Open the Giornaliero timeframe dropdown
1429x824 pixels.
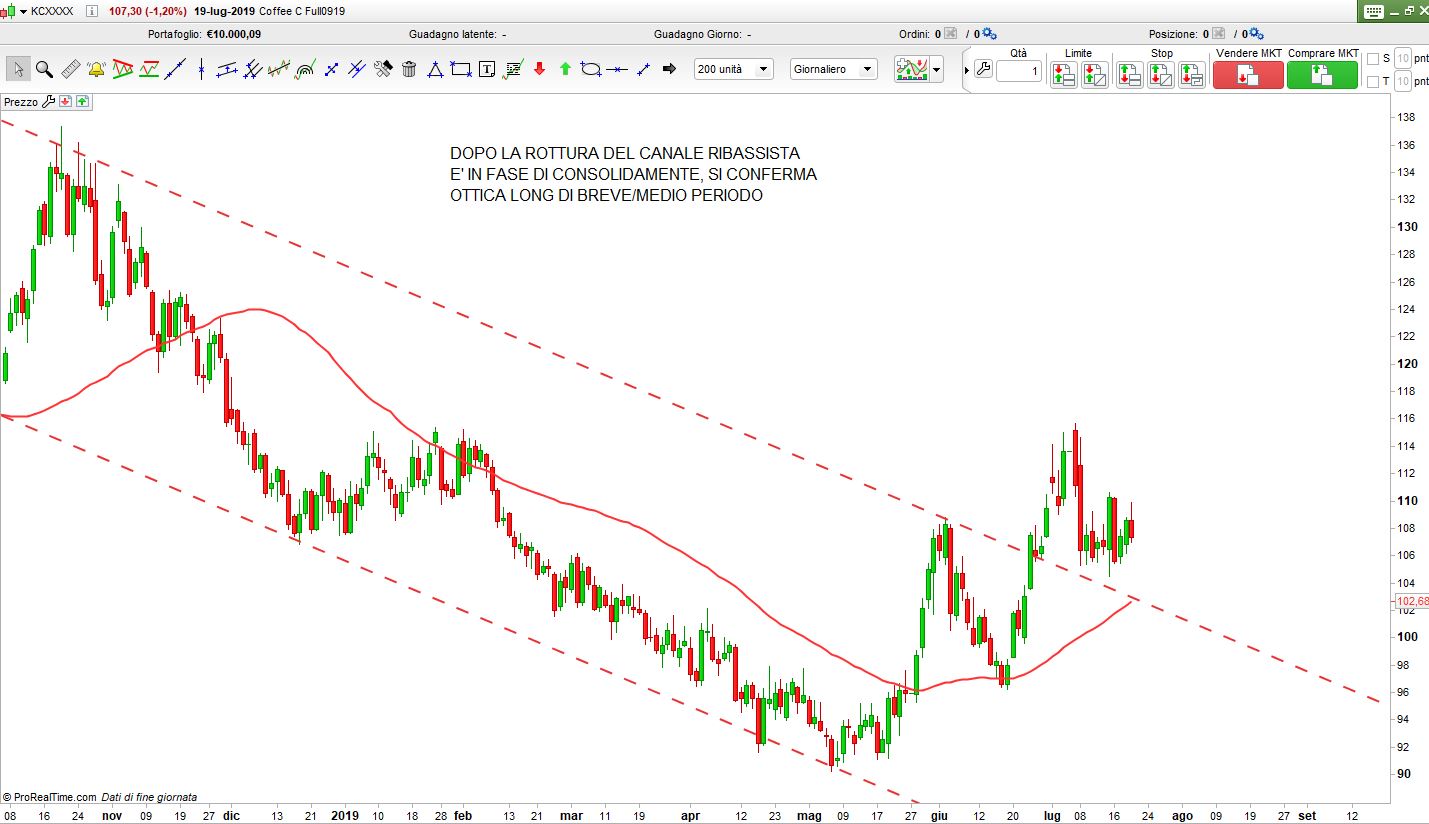coord(833,69)
